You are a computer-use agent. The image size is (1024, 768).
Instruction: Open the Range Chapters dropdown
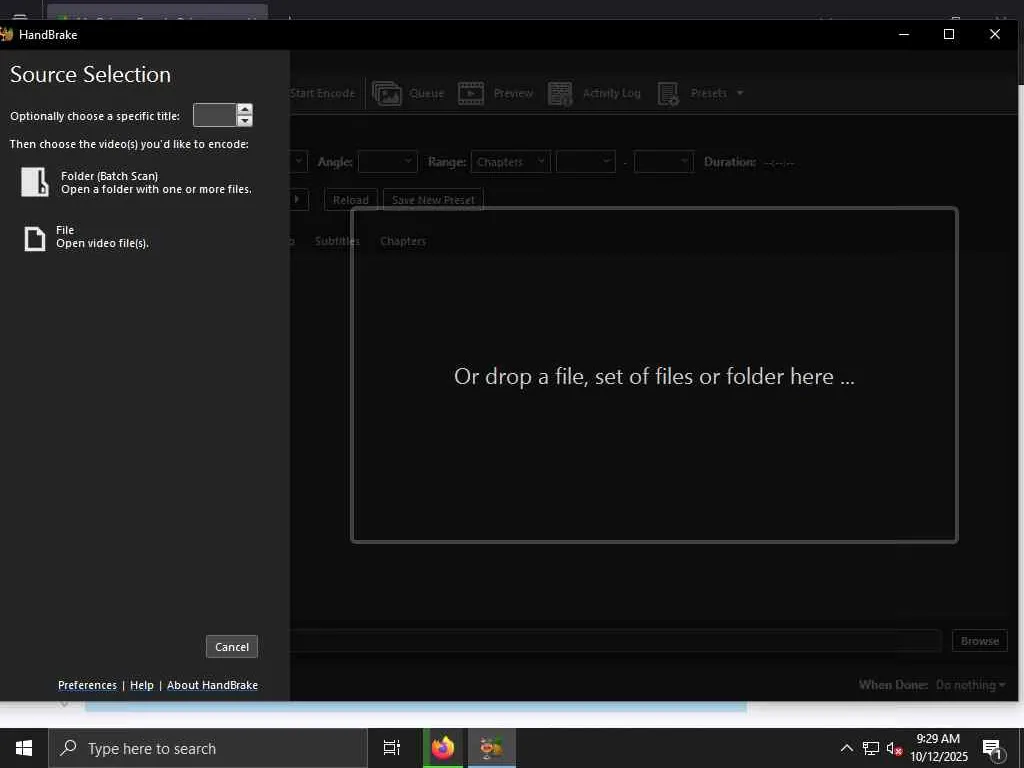[510, 161]
